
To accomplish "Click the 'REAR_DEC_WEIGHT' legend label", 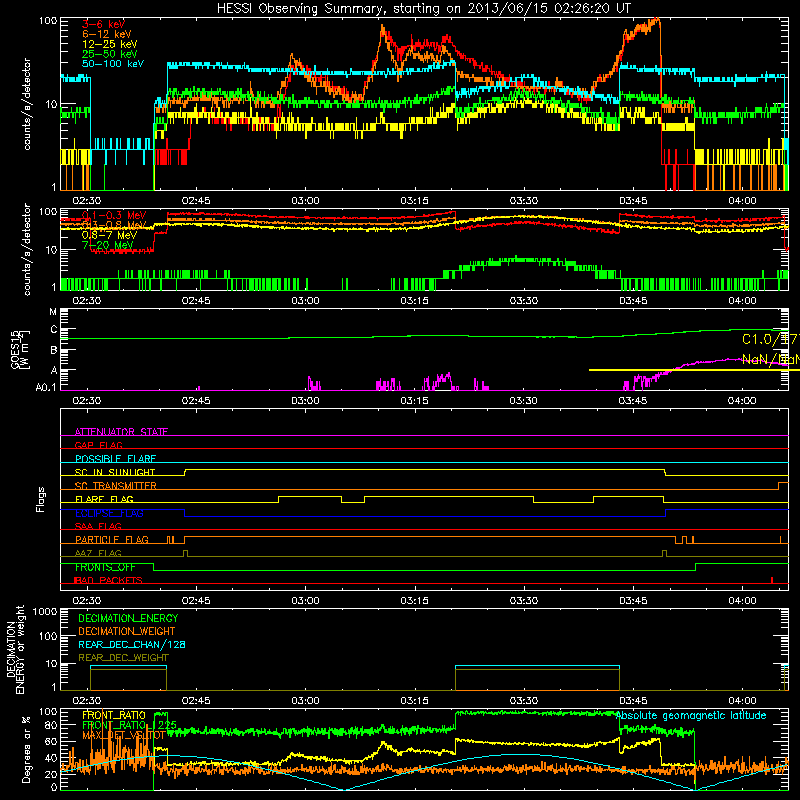I will (123, 658).
